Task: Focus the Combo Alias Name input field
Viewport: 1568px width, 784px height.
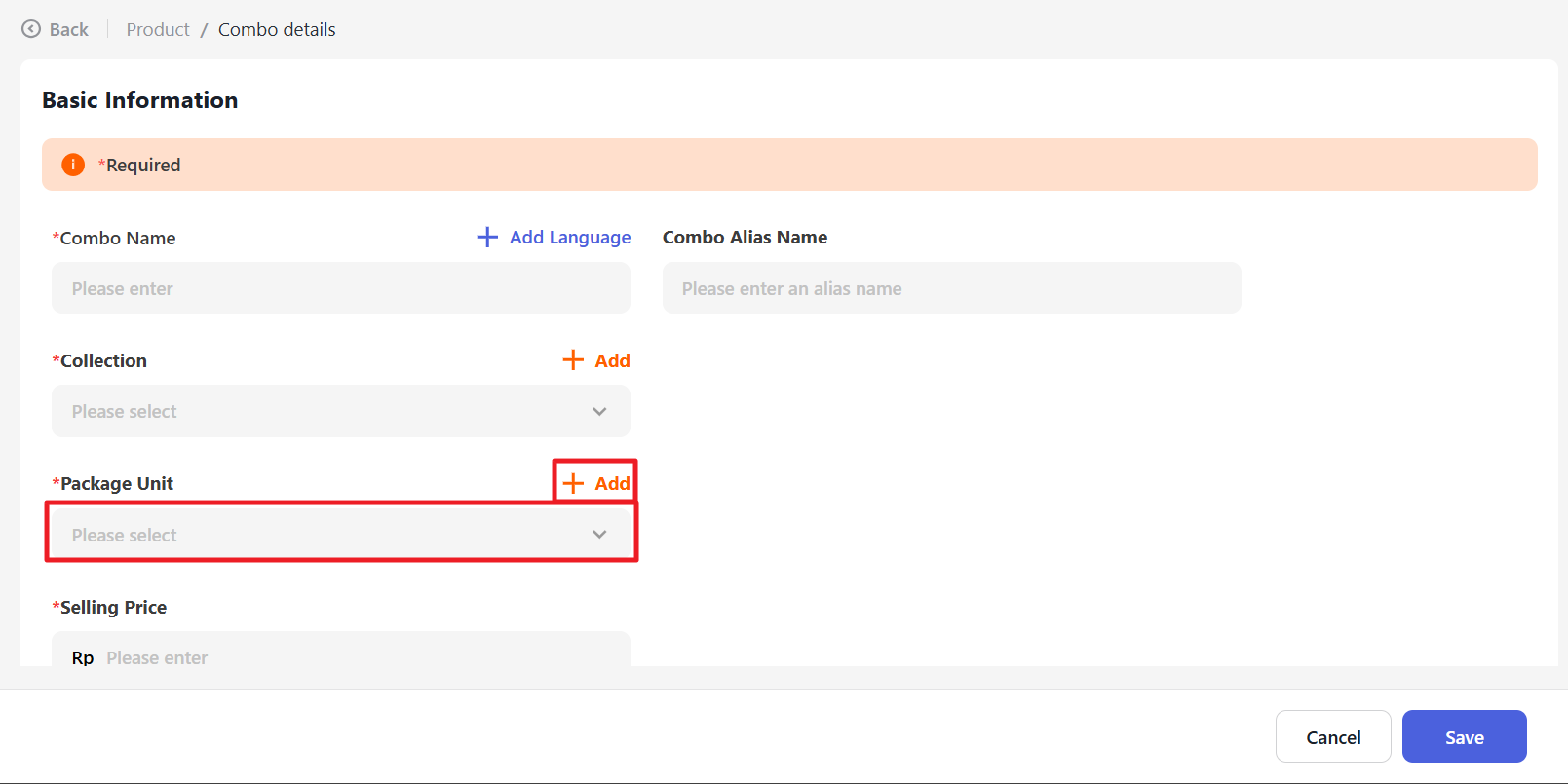Action: tap(951, 288)
